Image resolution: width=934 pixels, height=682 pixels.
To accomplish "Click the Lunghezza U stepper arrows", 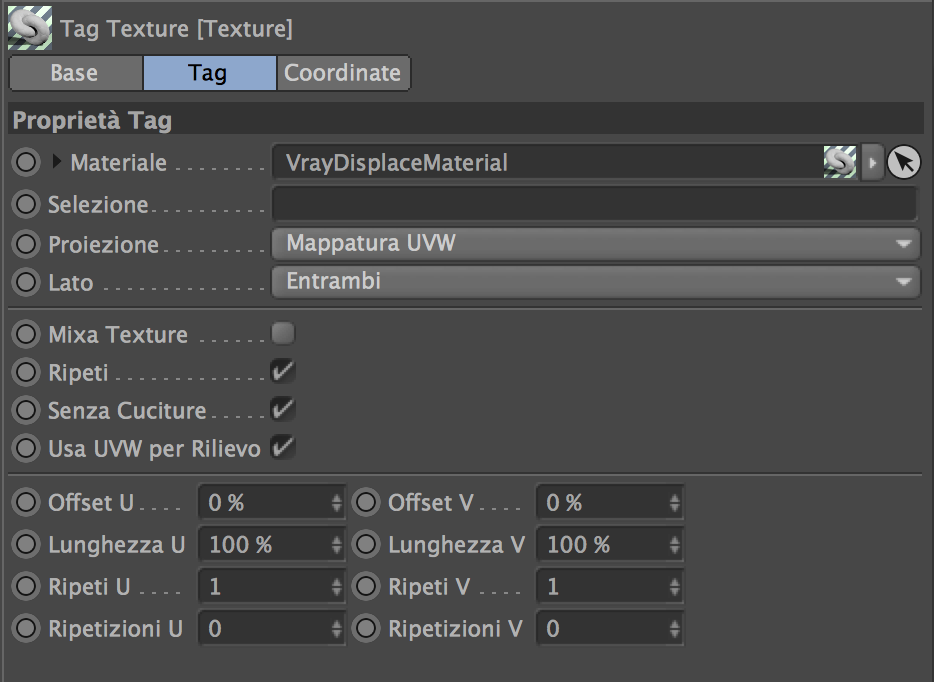I will pyautogui.click(x=337, y=545).
